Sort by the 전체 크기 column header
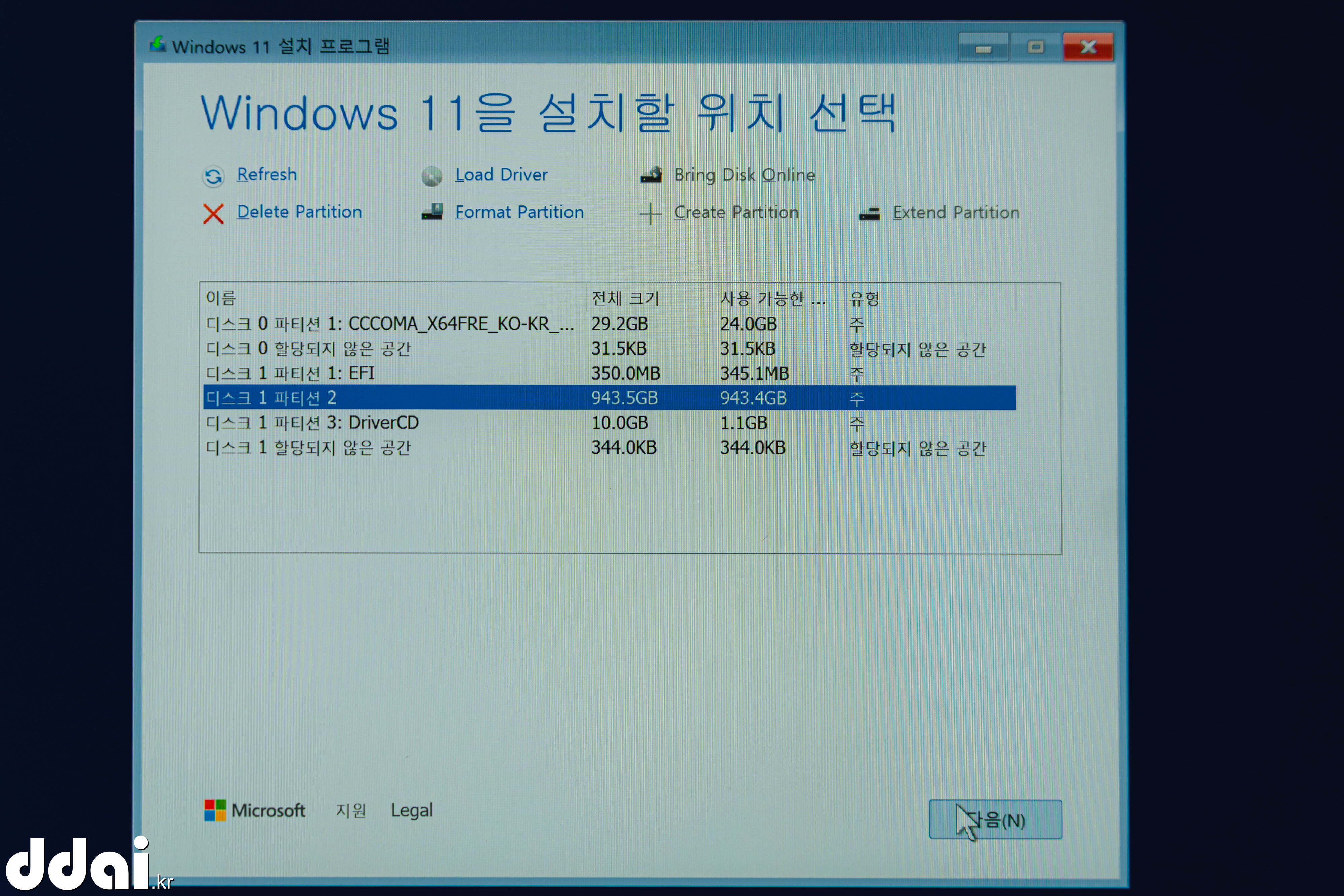 click(625, 298)
